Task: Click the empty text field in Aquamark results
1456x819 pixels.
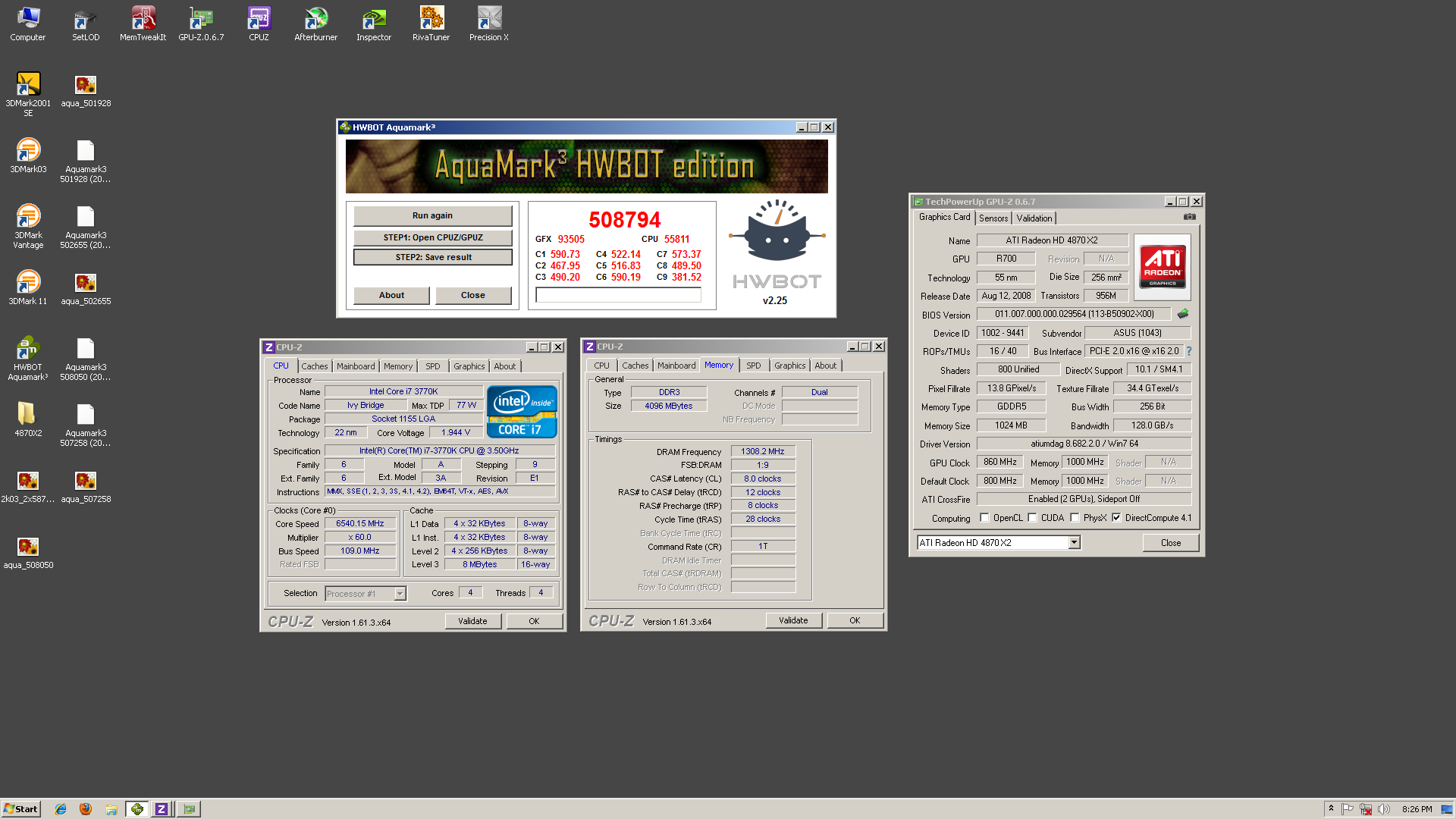Action: click(x=618, y=295)
